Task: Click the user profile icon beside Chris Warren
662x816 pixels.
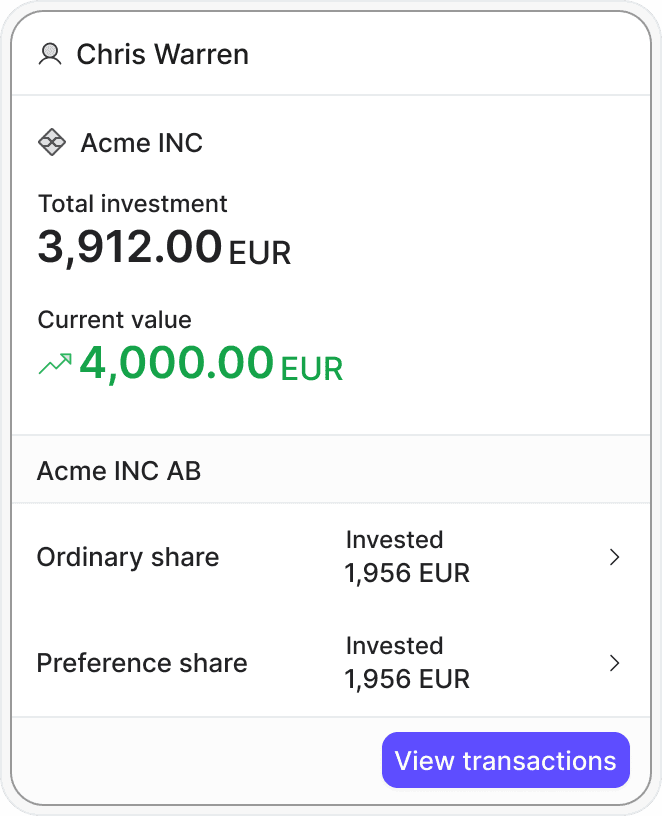Action: point(50,54)
